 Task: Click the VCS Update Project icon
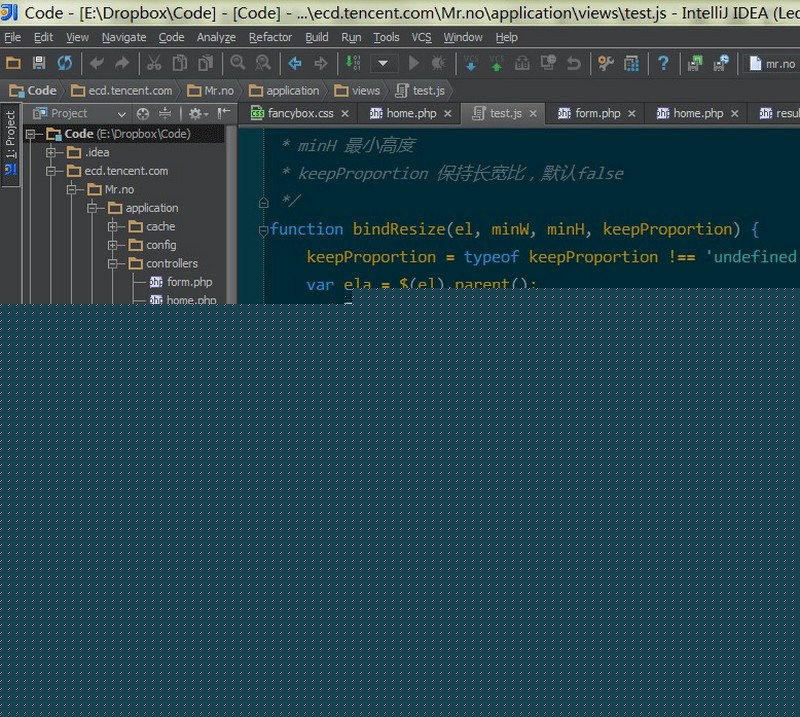(x=470, y=63)
